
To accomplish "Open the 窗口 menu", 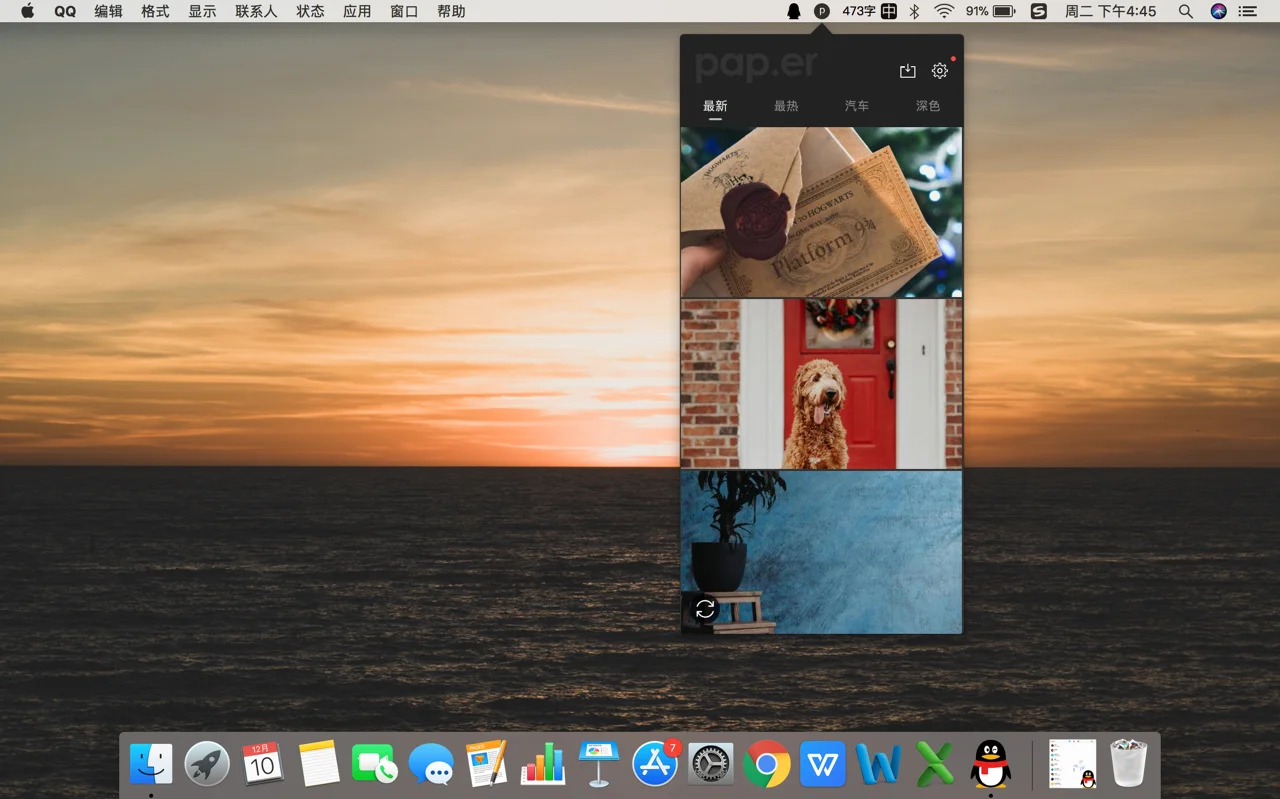I will (x=404, y=11).
